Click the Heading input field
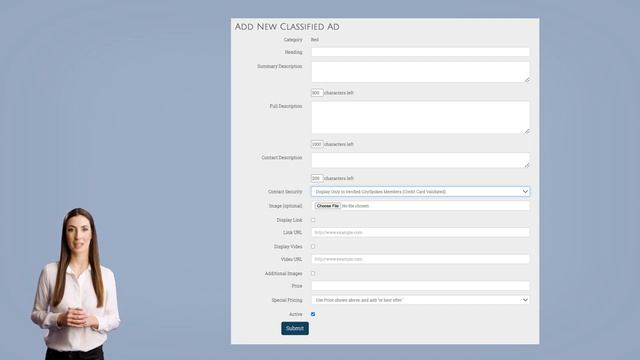Image resolution: width=640 pixels, height=360 pixels. tap(420, 52)
